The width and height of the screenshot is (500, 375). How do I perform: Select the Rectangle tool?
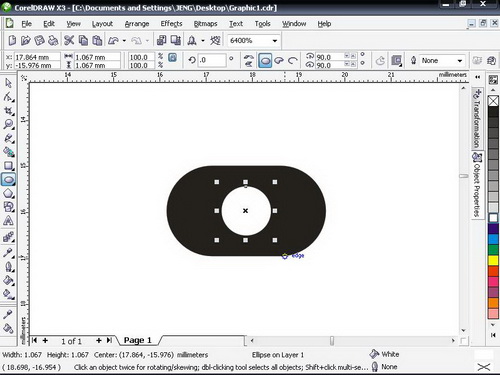tap(8, 166)
